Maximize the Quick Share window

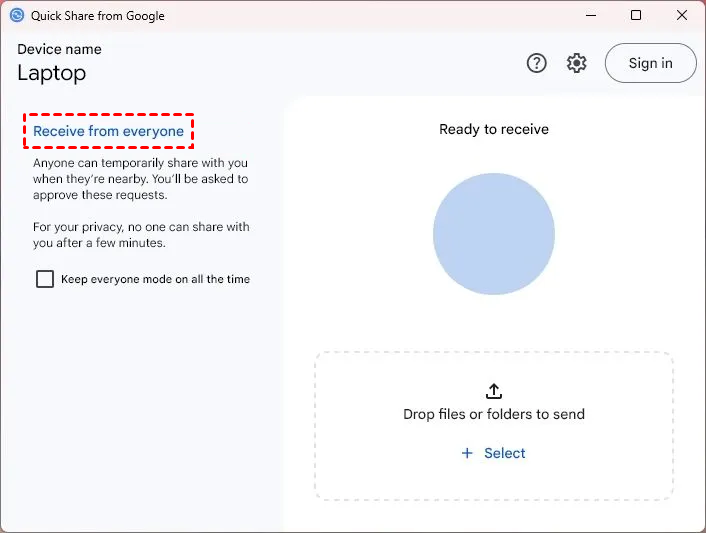(x=636, y=16)
